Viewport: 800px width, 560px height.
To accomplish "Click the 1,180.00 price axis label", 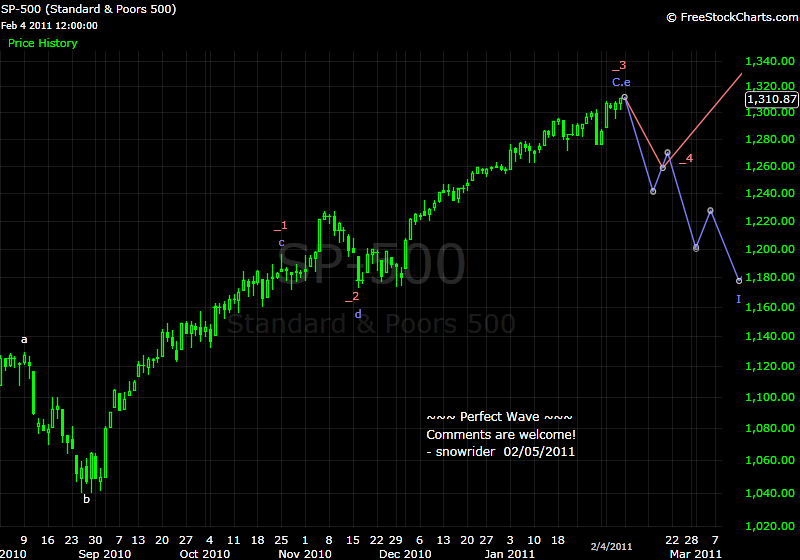I will 770,277.
